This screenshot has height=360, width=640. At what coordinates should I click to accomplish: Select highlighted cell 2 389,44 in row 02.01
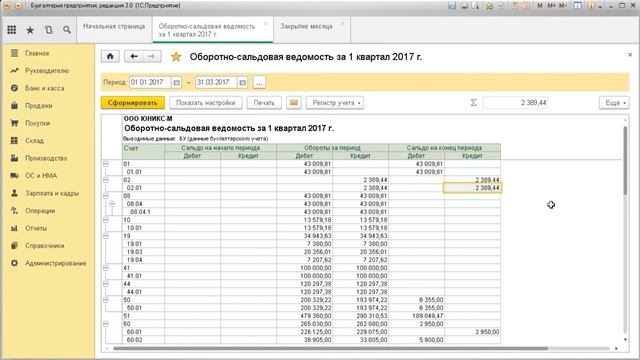[473, 188]
